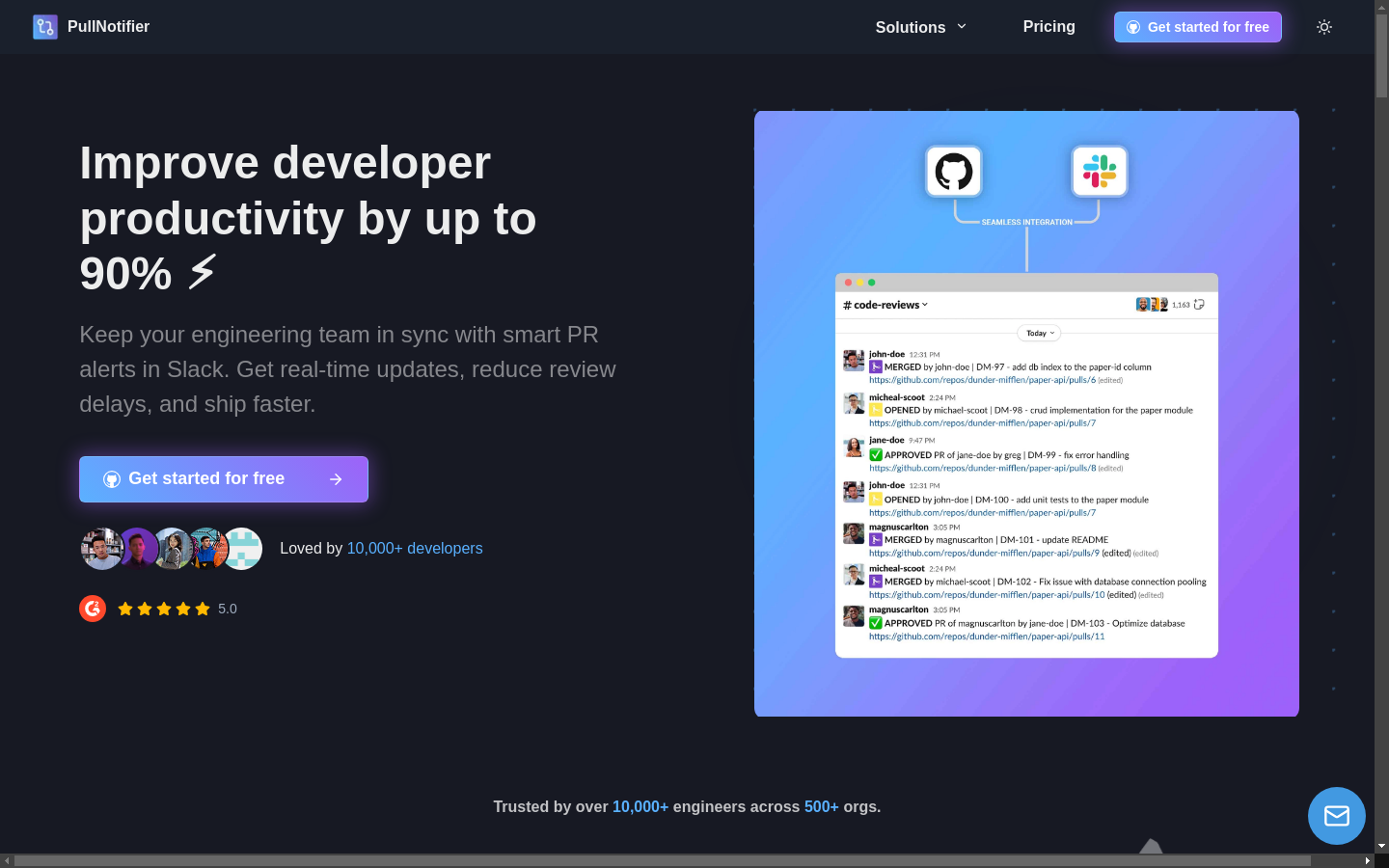Click the last pixelated avatar in group
The height and width of the screenshot is (868, 1389).
coord(241,549)
